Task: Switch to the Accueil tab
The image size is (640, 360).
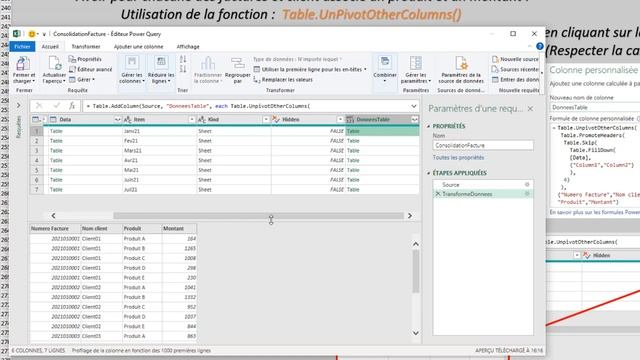Action: click(x=50, y=47)
